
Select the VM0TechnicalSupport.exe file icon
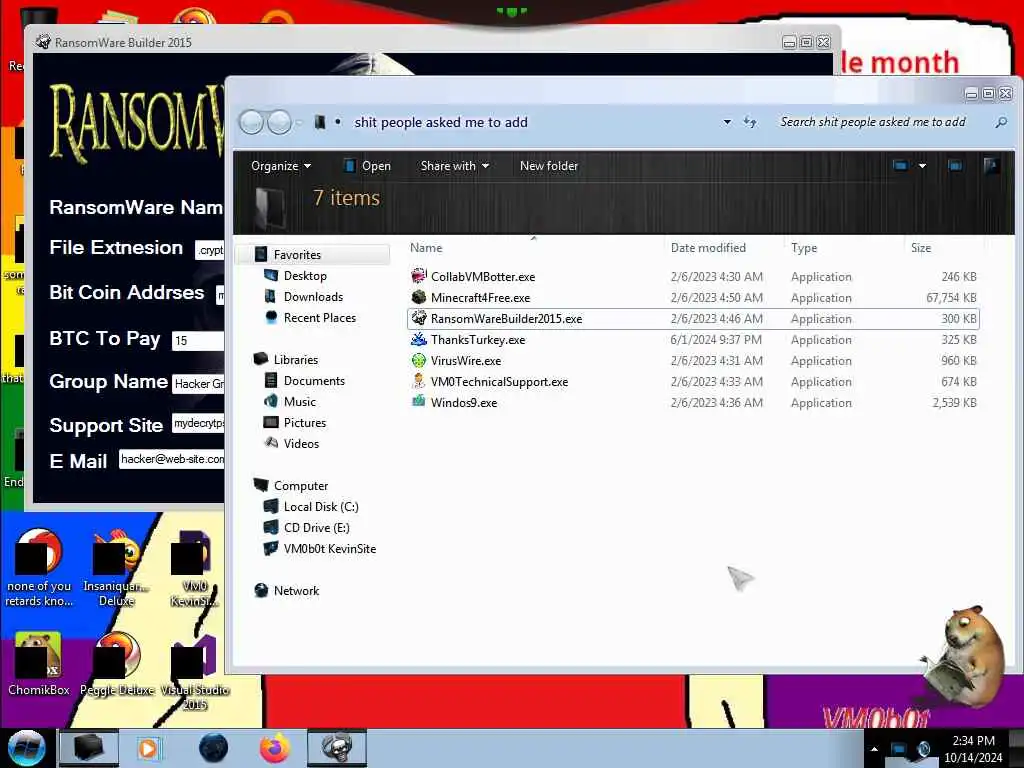click(x=419, y=381)
